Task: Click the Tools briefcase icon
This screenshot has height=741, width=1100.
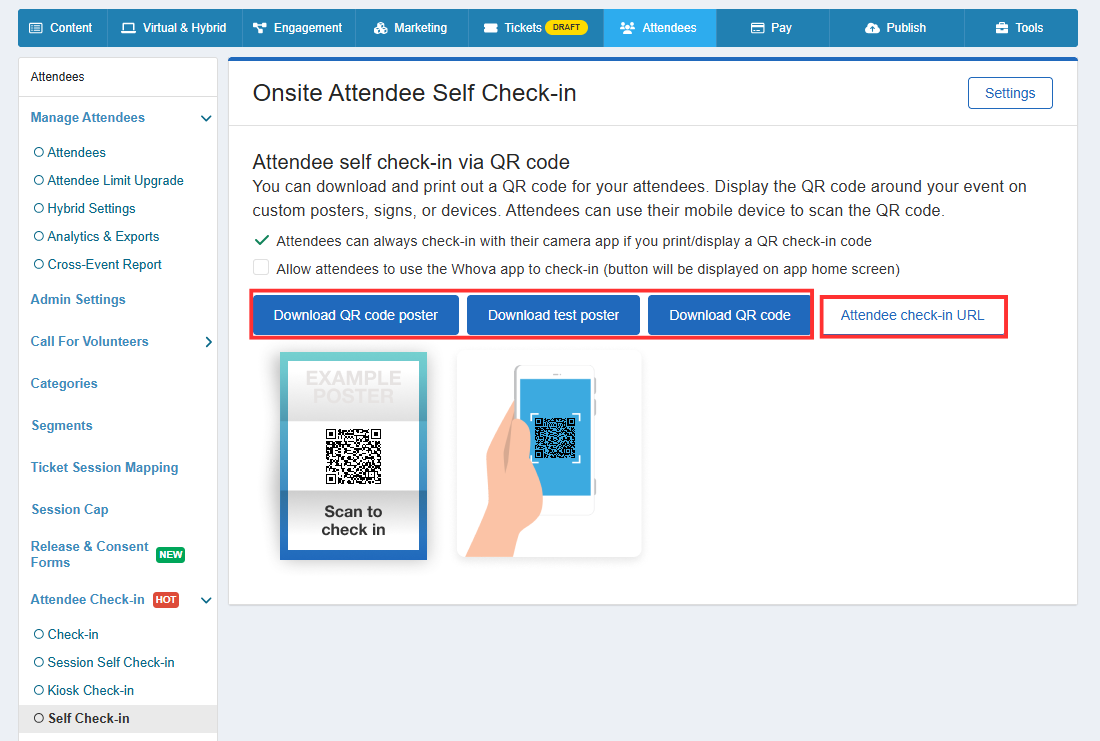Action: pyautogui.click(x=1002, y=28)
